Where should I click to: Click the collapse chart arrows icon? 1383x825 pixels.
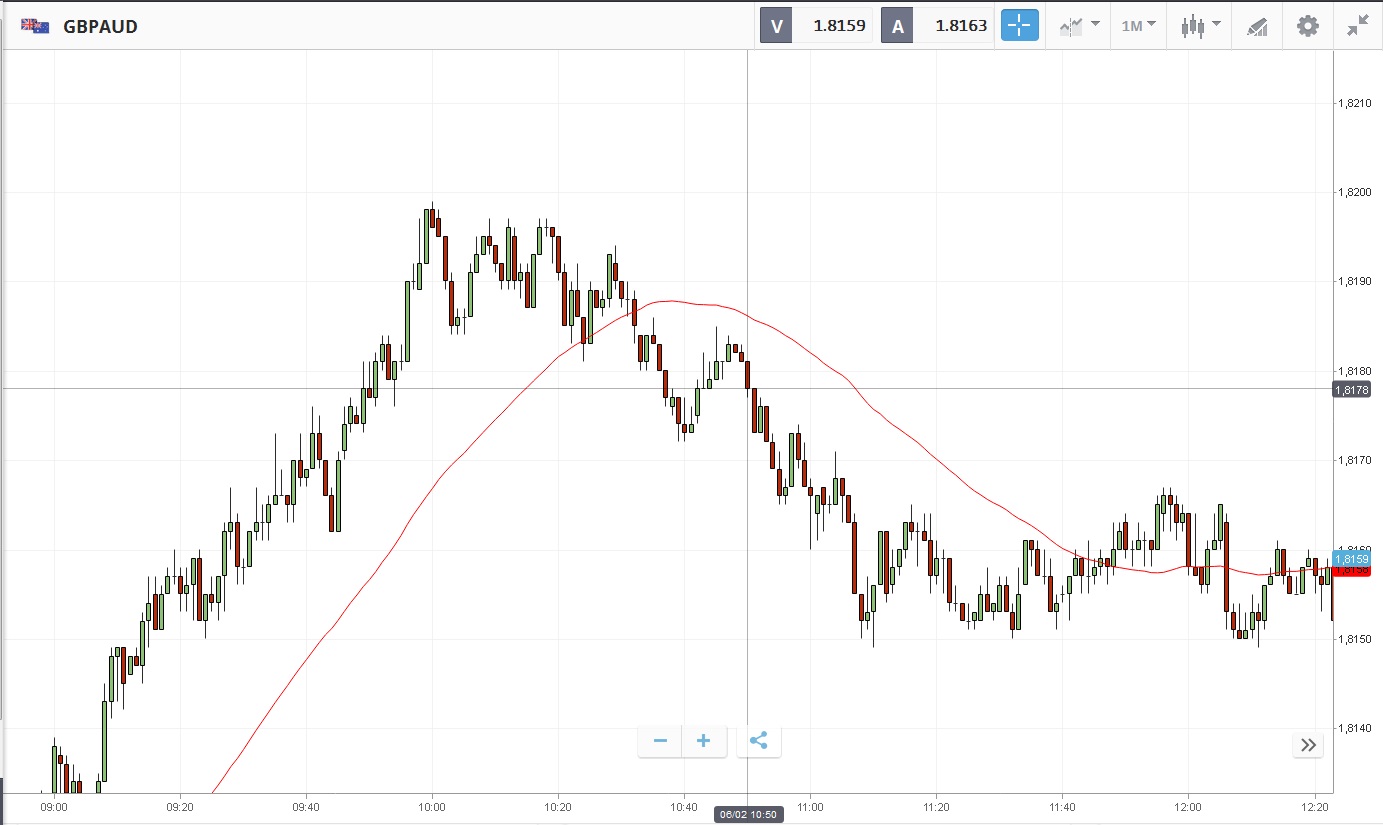pos(1357,26)
